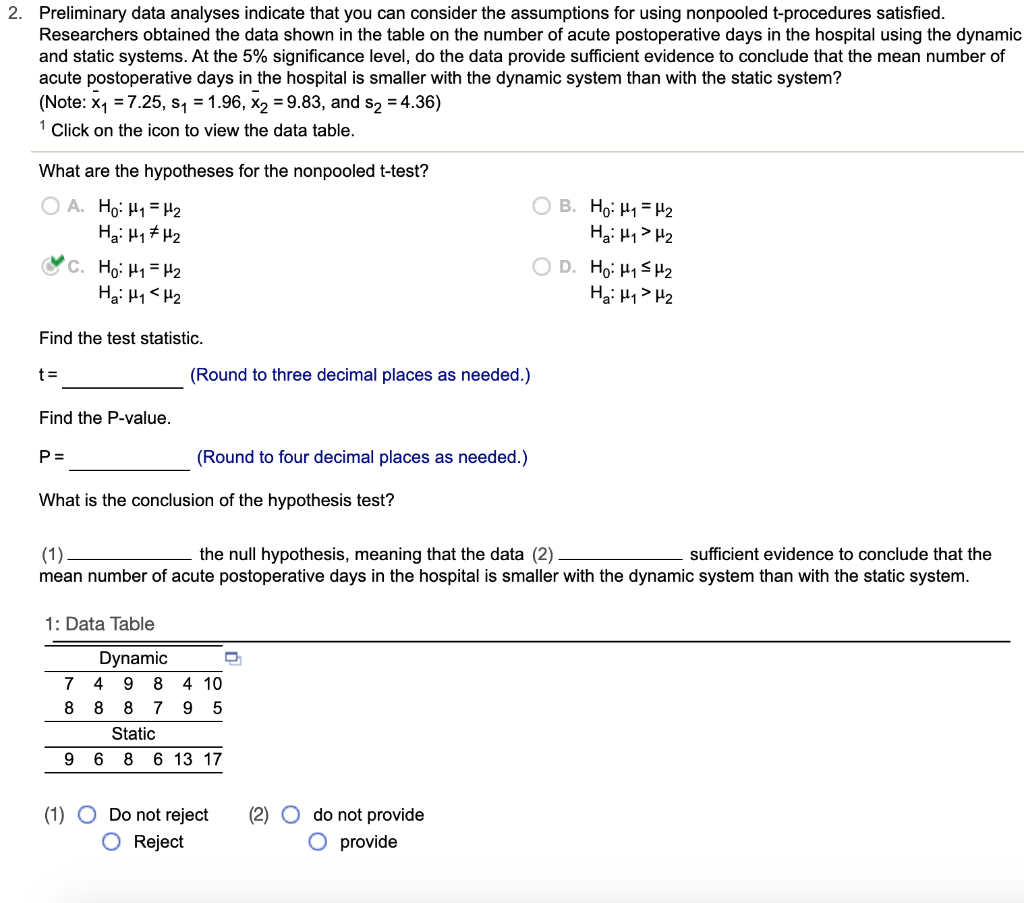The width and height of the screenshot is (1024, 903).
Task: Select answer choice C for the hypotheses
Action: [x=49, y=266]
